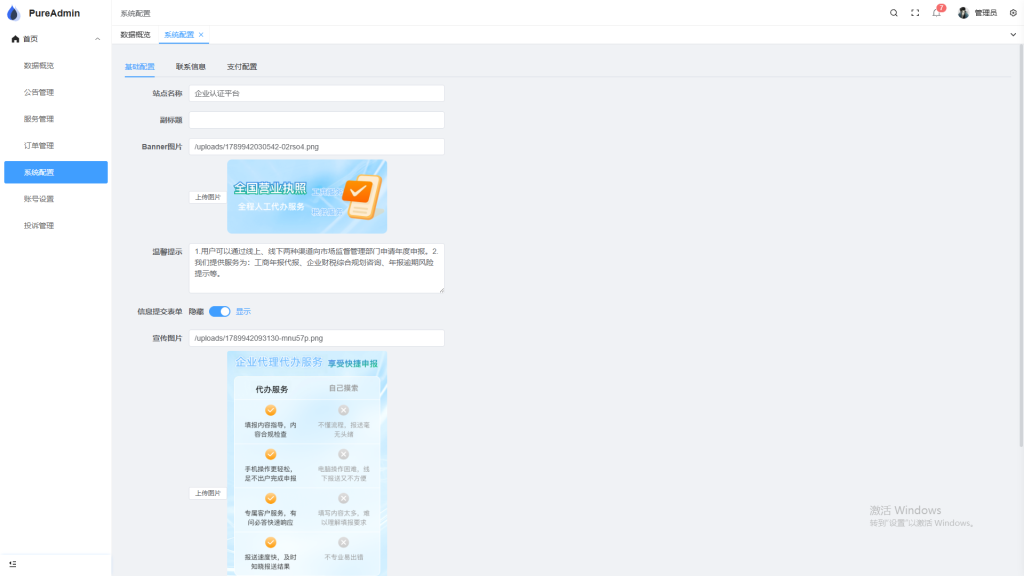Viewport: 1024px width, 576px height.
Task: Switch to the 数据概览 page tab
Action: (135, 35)
